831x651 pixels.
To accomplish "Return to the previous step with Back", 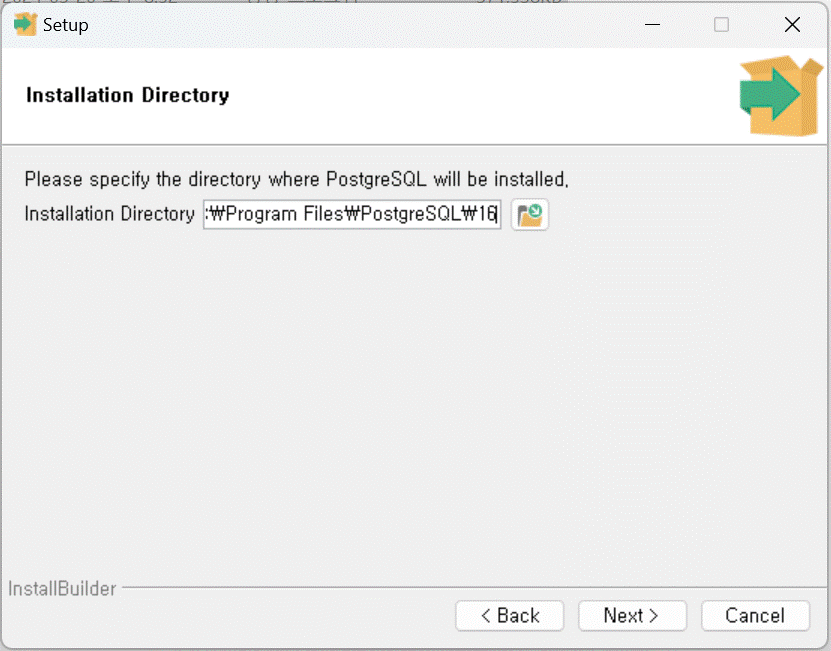I will 509,615.
